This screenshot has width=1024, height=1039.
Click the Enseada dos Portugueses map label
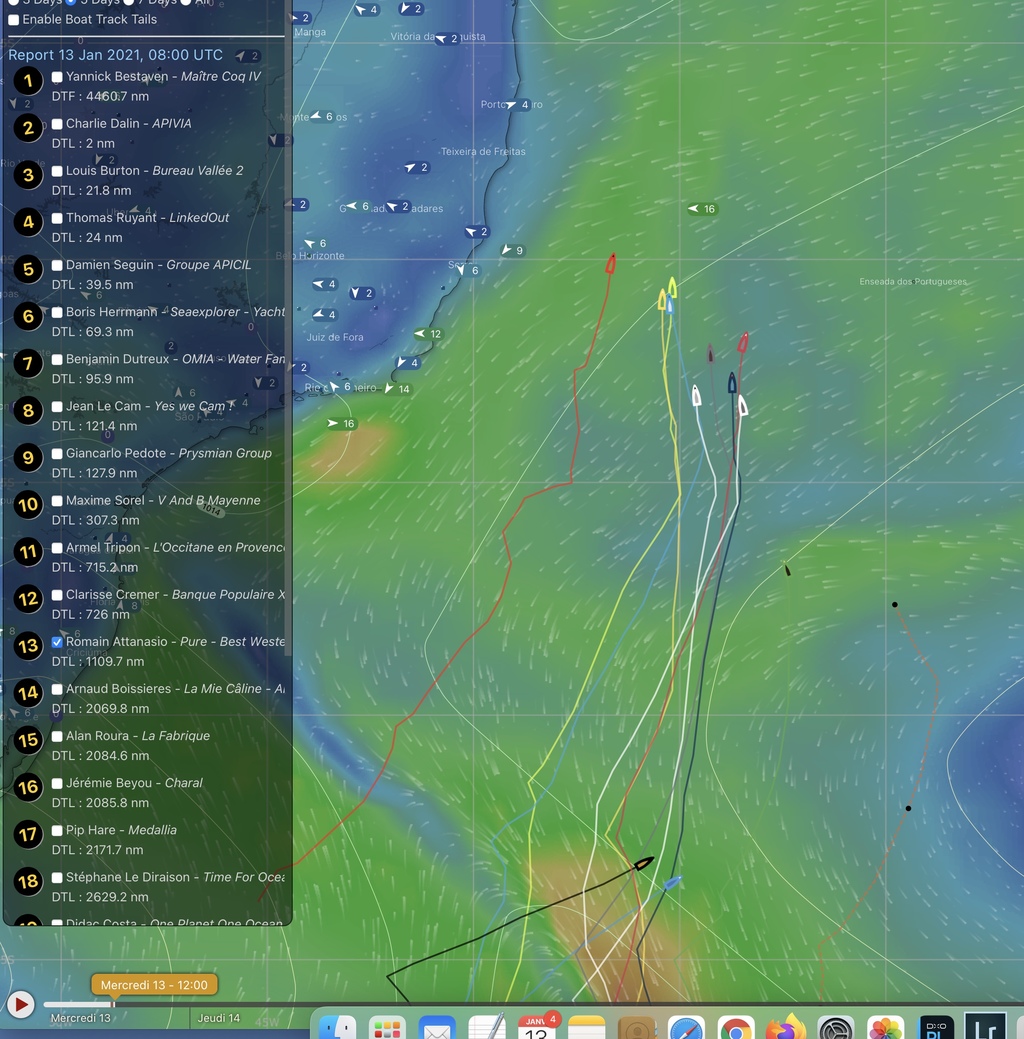(913, 282)
